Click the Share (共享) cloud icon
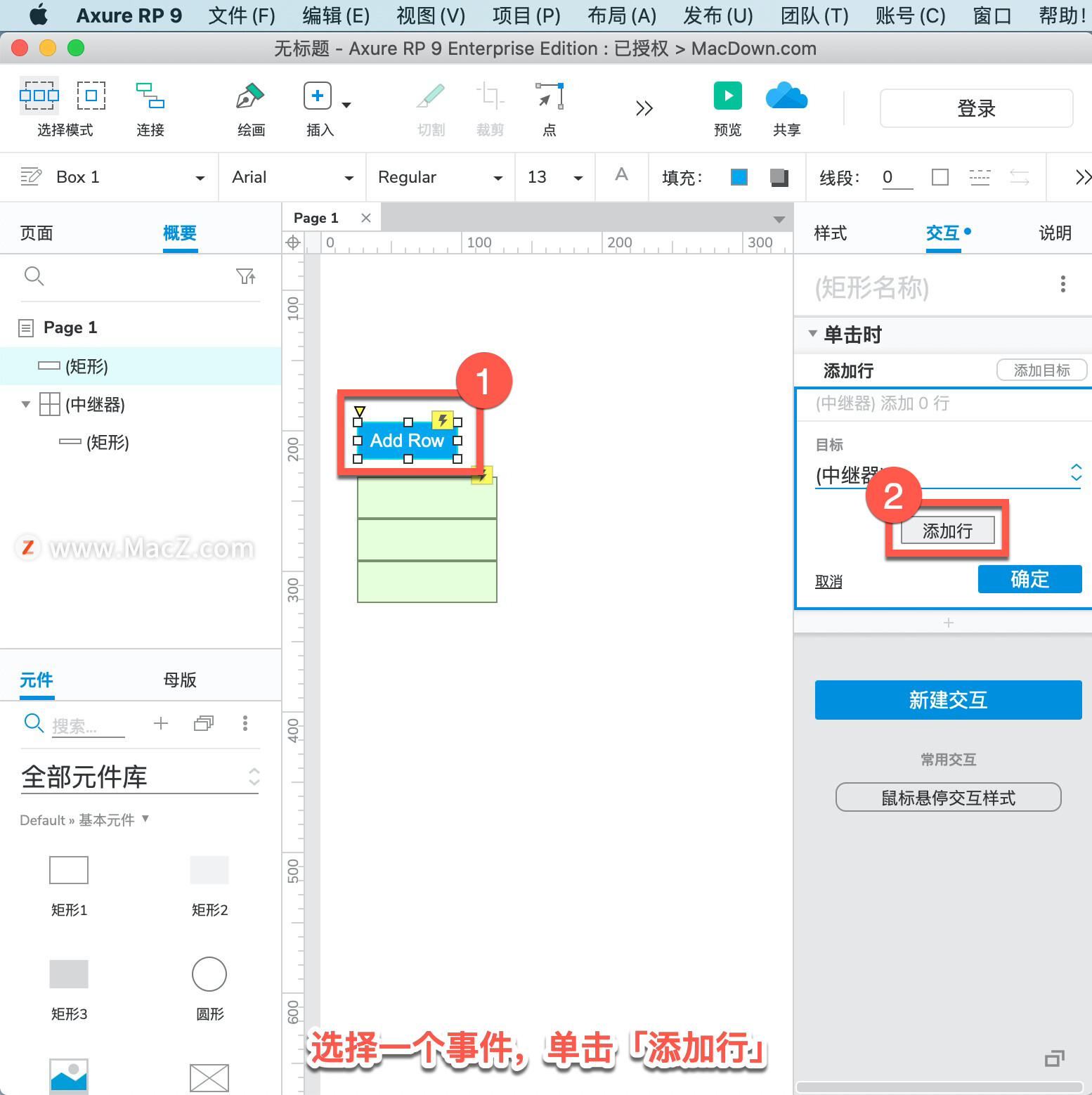This screenshot has height=1095, width=1092. pos(786,96)
